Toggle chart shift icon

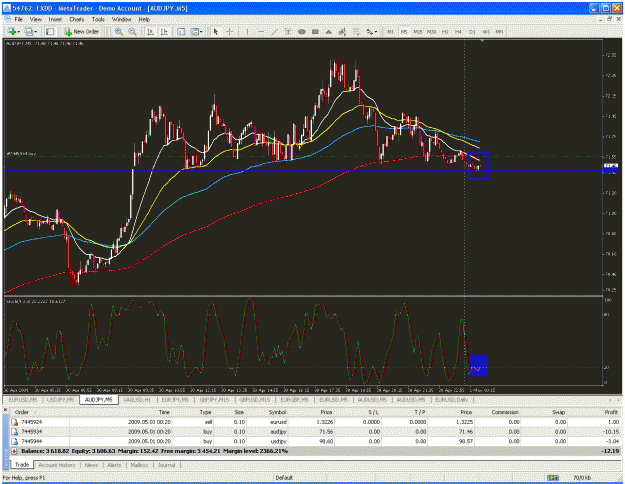tap(164, 31)
